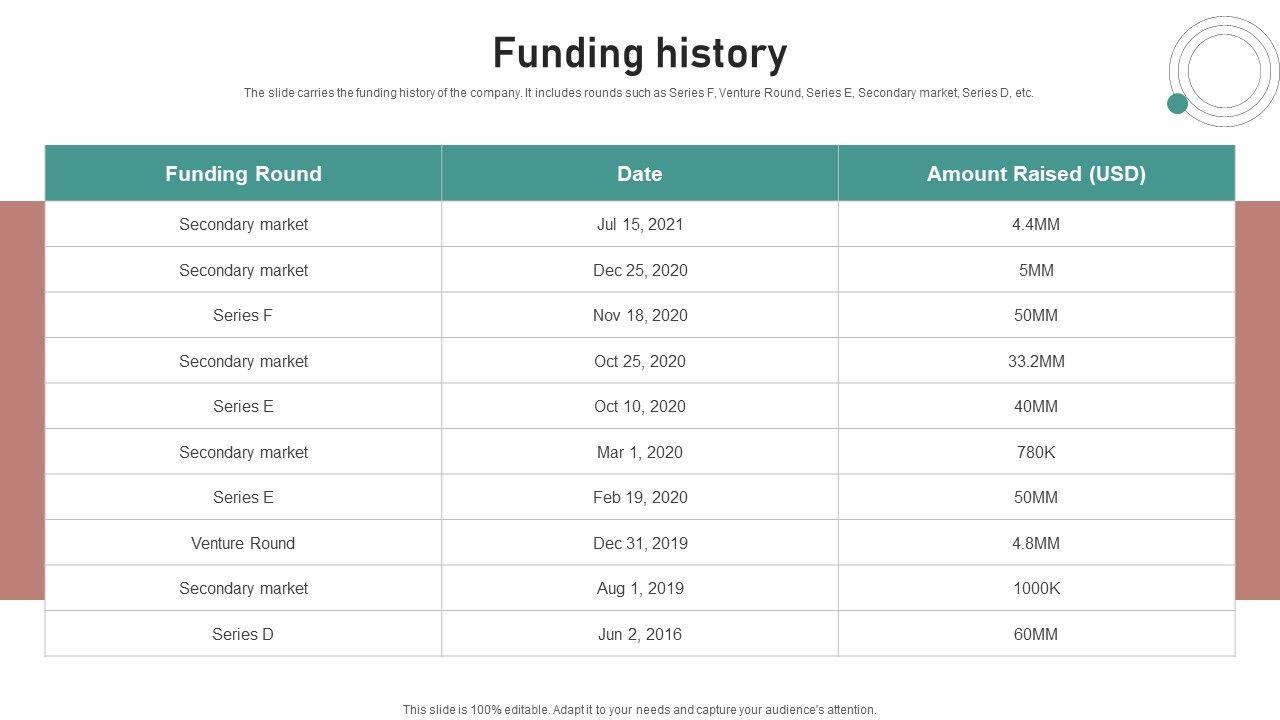
Task: Click the 33.2MM amount cell
Action: point(1036,361)
